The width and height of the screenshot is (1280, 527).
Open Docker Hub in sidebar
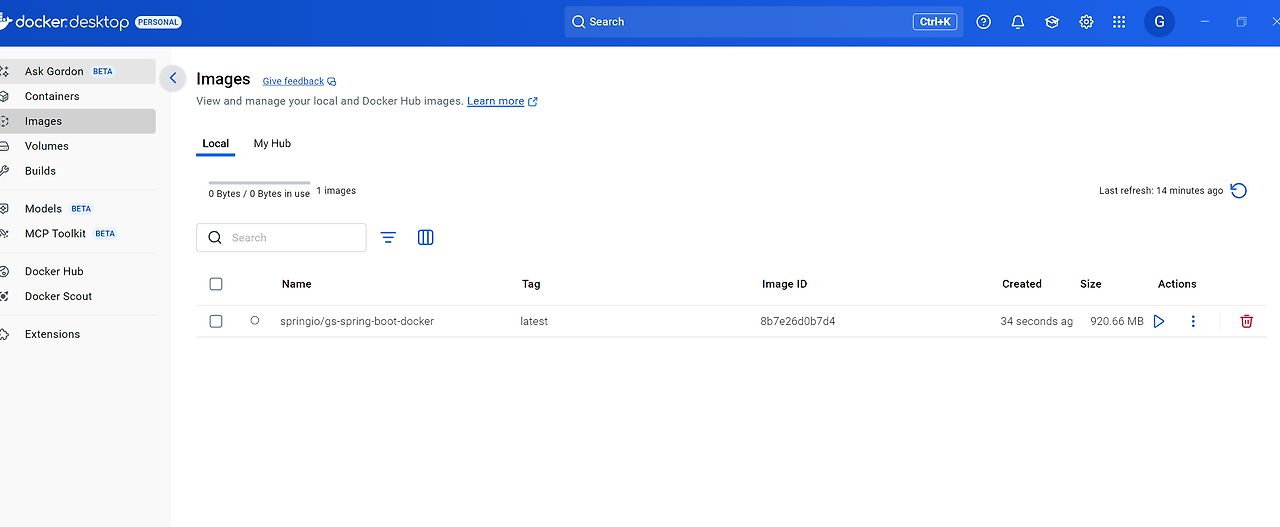click(78, 271)
